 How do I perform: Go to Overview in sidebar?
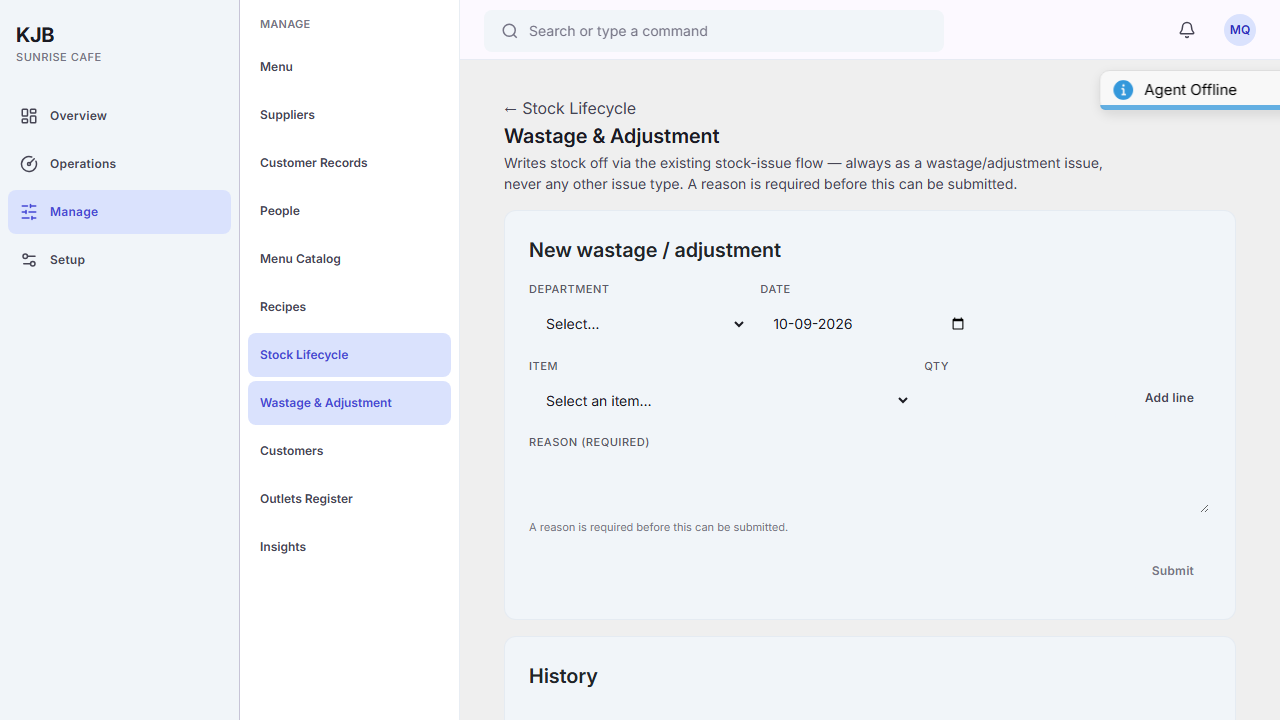(119, 116)
